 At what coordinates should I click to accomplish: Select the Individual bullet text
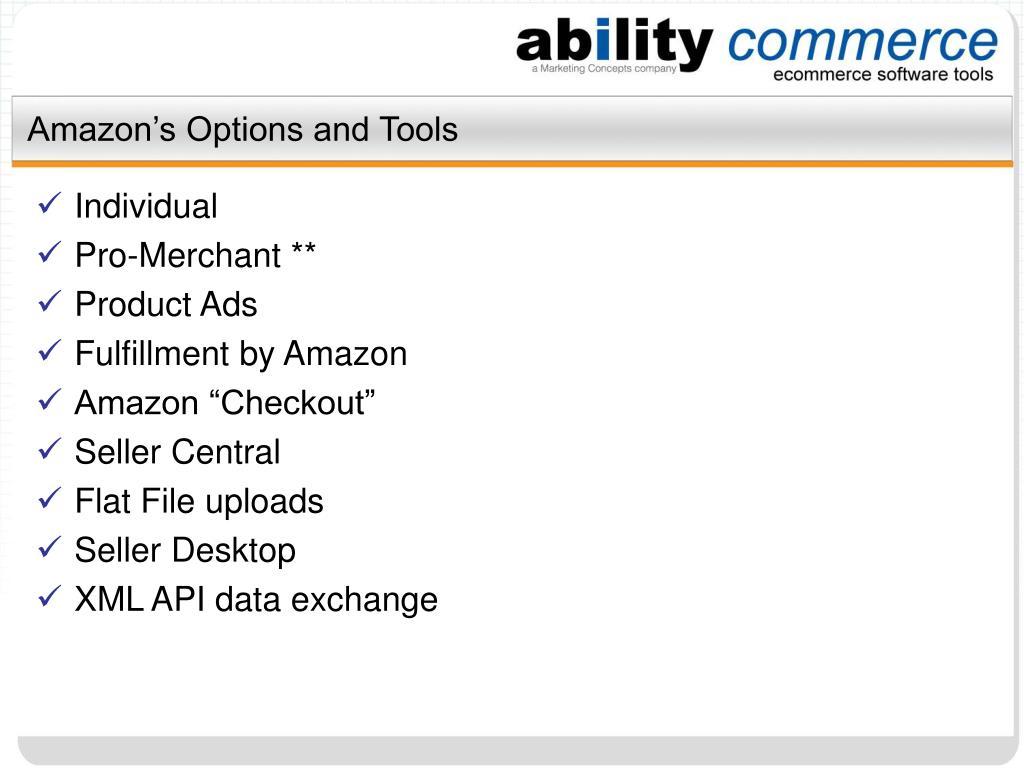click(x=146, y=206)
